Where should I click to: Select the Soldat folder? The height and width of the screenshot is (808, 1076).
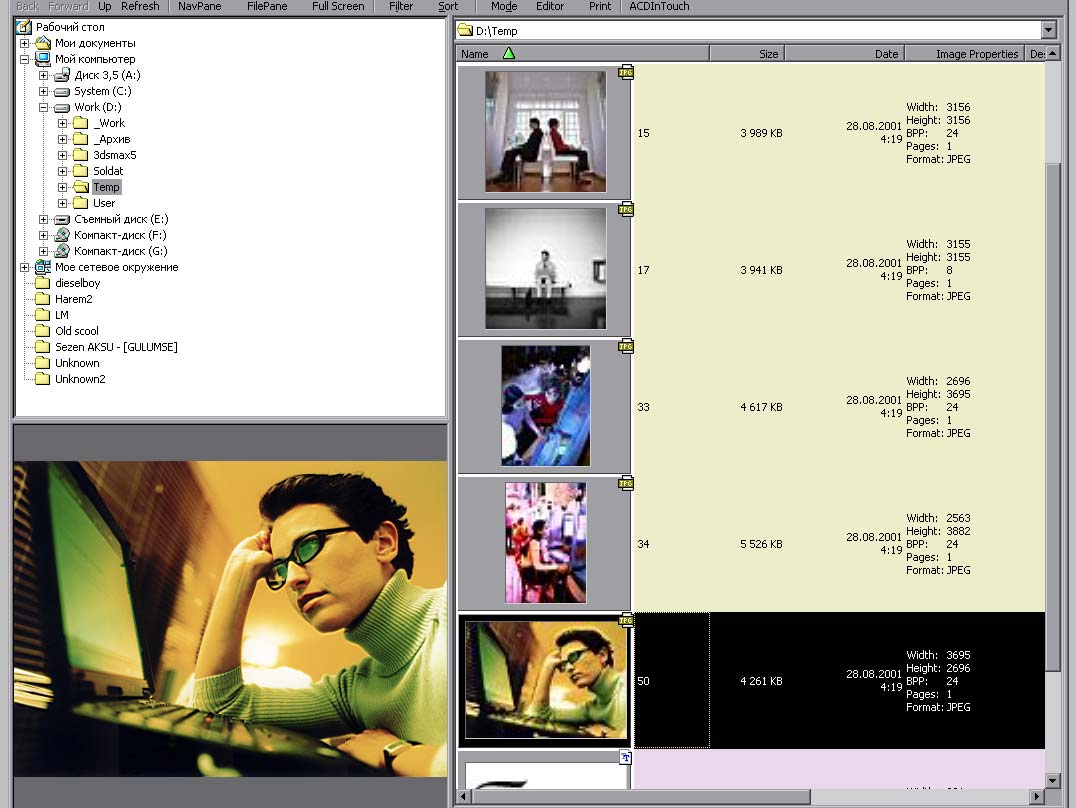click(x=108, y=171)
